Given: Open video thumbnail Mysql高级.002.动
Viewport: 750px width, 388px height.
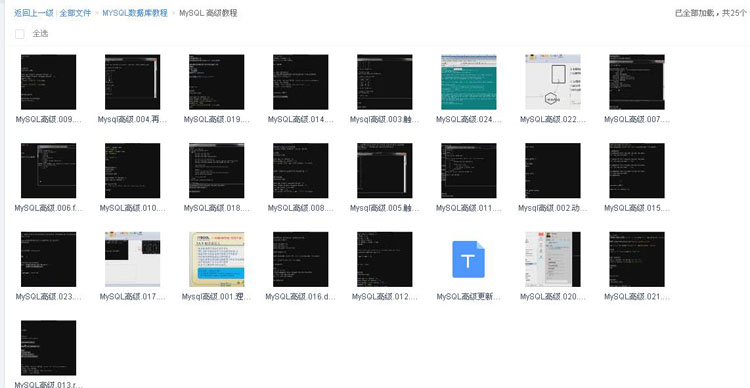Looking at the screenshot, I should (x=553, y=170).
